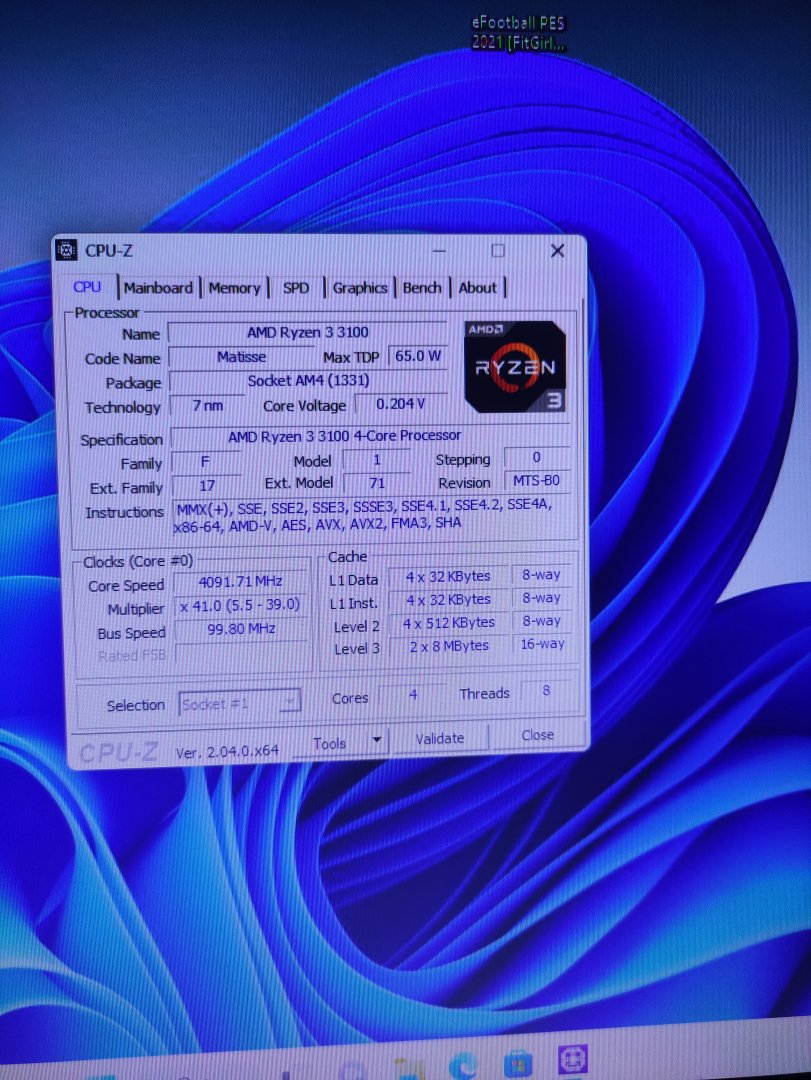811x1080 pixels.
Task: Click the L1 Data value 4 x 32 KBytes
Action: click(x=448, y=577)
